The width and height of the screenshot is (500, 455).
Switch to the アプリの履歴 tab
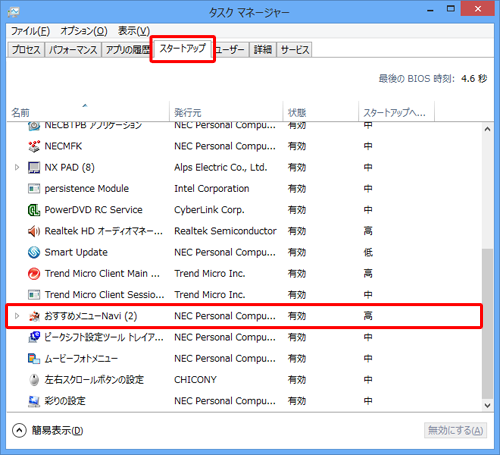click(x=127, y=50)
